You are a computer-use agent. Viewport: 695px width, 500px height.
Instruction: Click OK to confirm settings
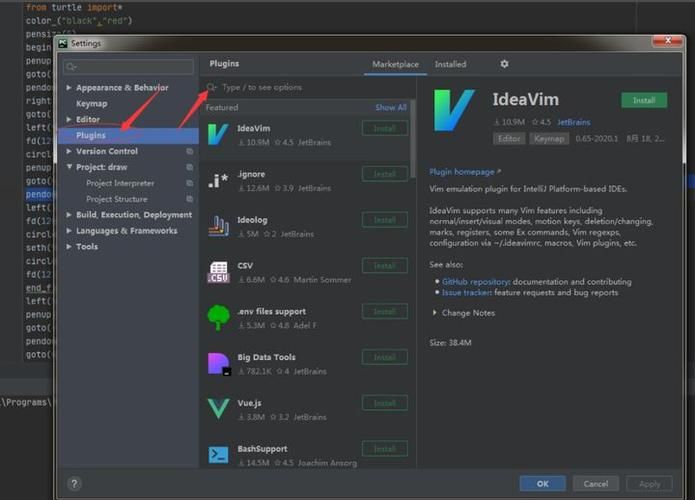[x=543, y=484]
